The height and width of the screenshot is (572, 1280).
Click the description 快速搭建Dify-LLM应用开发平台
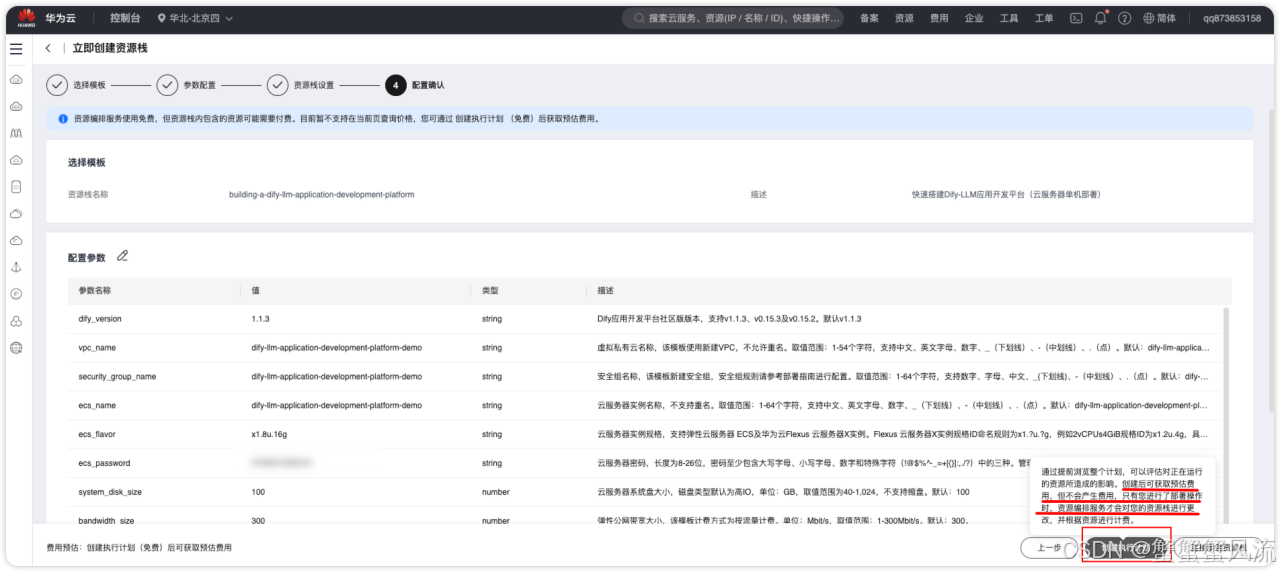(x=1006, y=194)
